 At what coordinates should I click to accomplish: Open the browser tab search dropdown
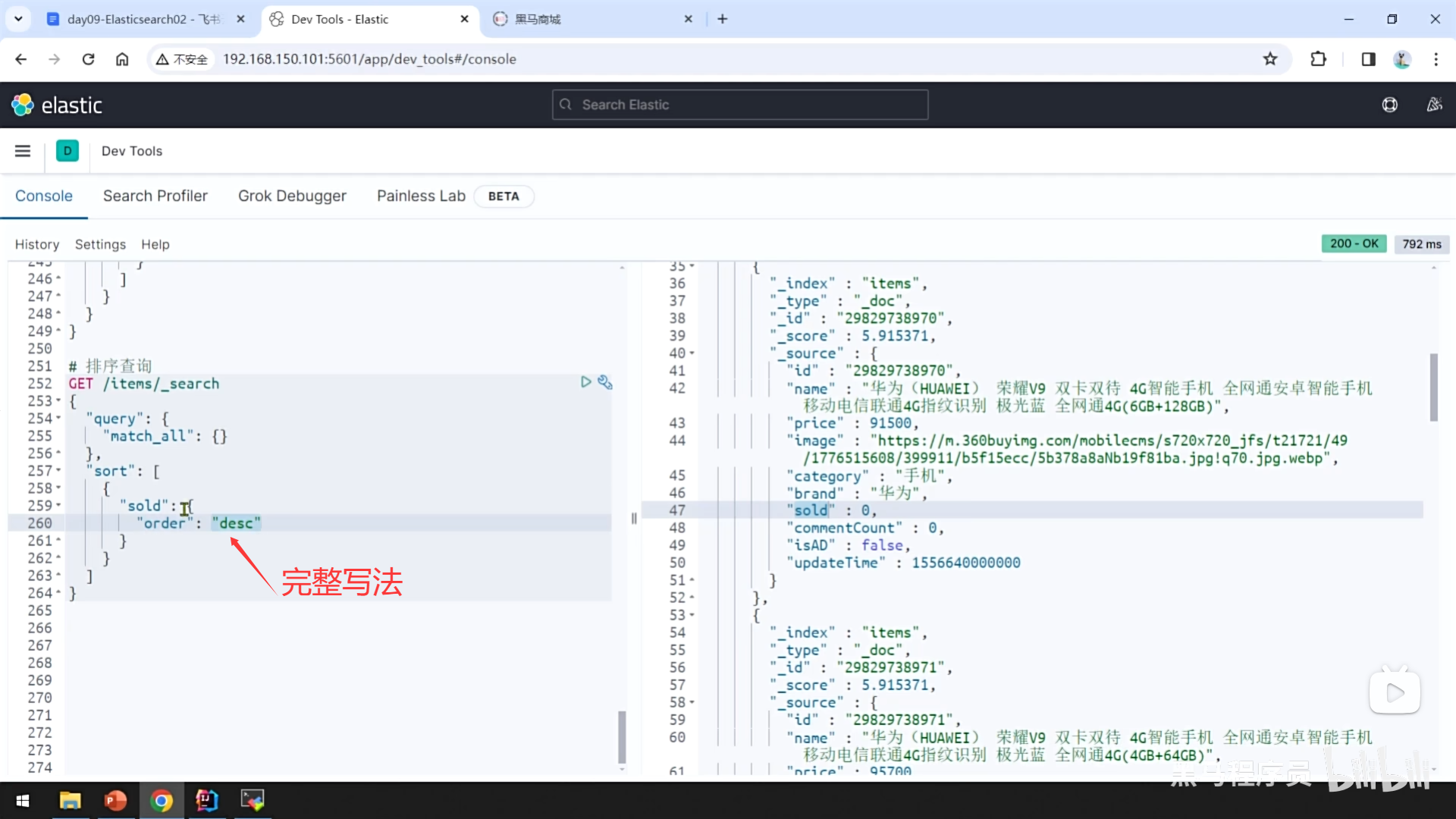tap(18, 19)
